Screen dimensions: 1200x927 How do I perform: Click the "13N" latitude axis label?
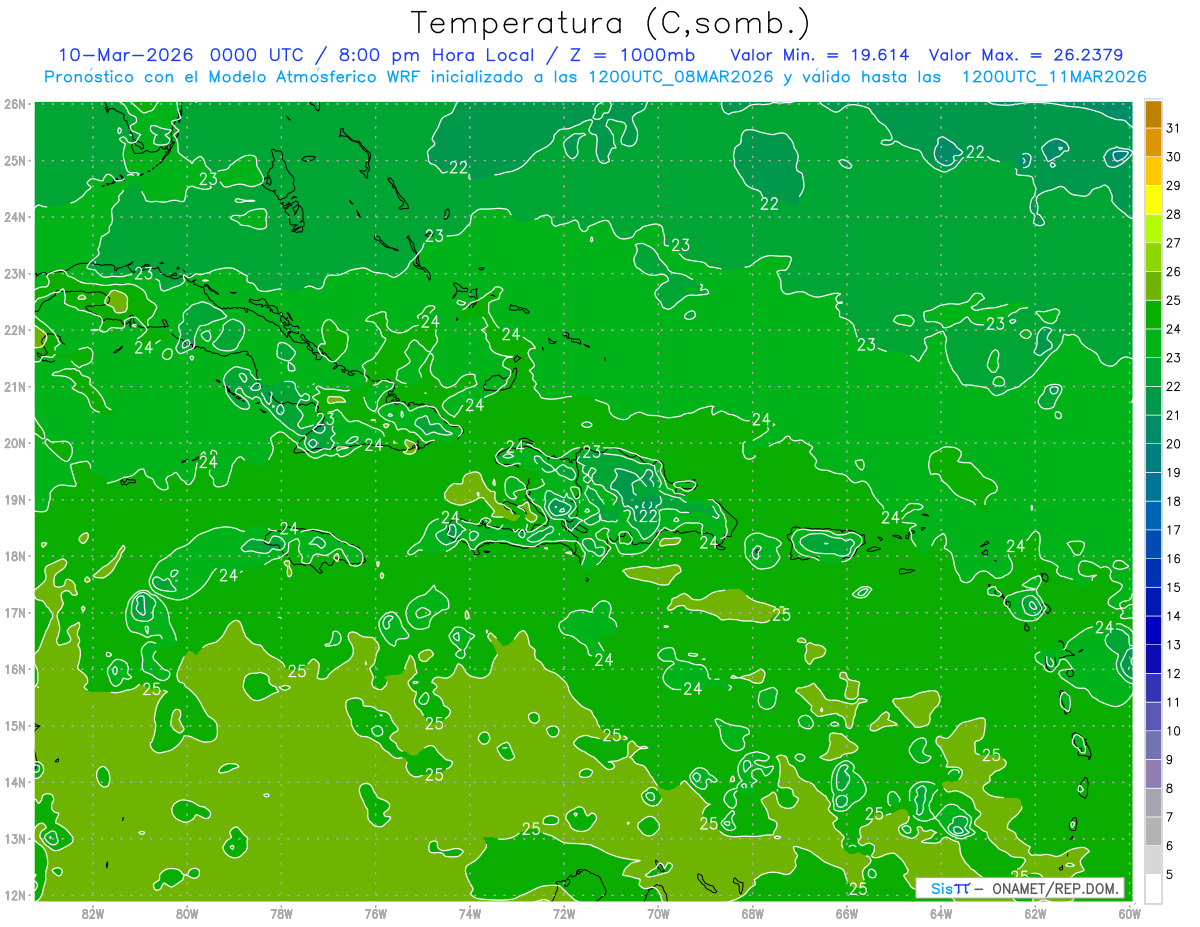click(16, 839)
